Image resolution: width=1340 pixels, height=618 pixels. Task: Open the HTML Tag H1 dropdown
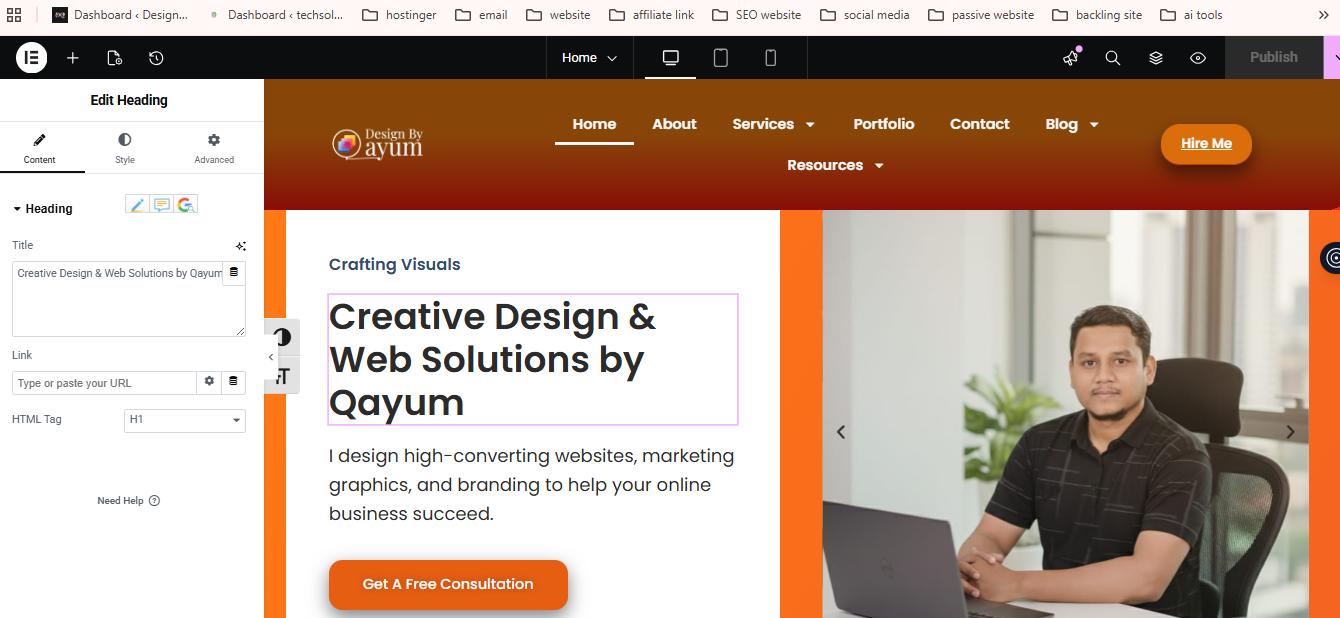(x=185, y=420)
